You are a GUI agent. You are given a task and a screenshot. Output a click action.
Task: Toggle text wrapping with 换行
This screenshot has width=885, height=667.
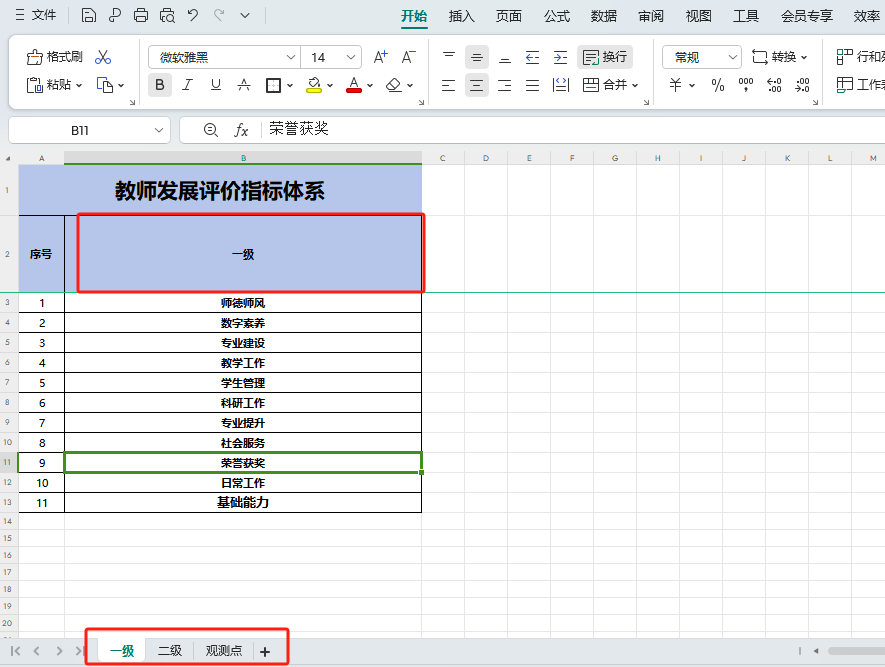[603, 57]
